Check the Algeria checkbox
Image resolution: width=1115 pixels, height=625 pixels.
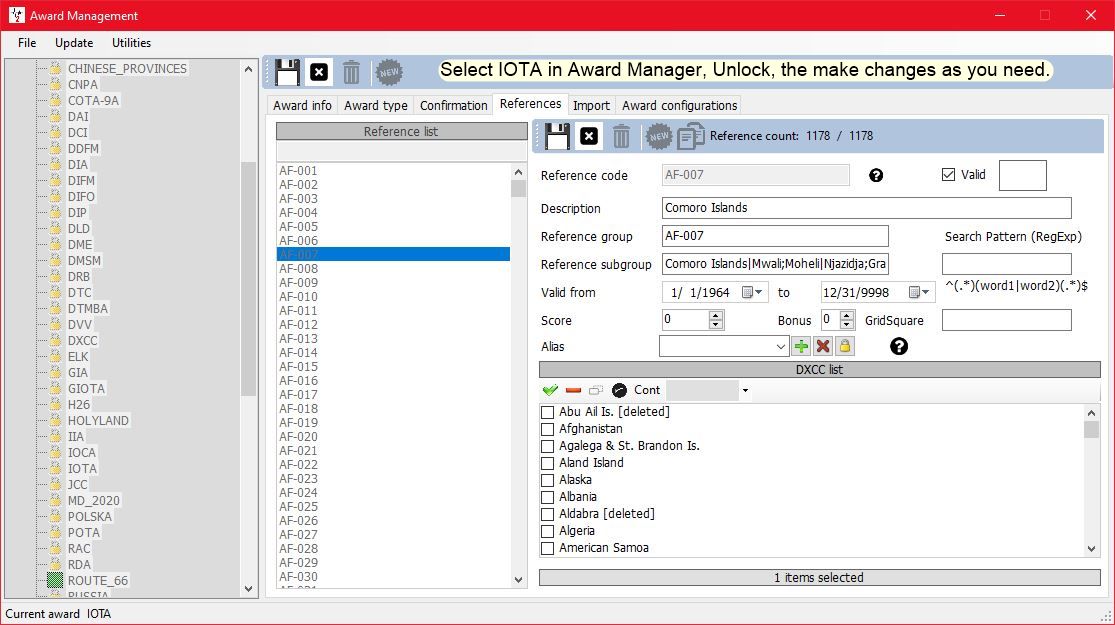pos(548,531)
